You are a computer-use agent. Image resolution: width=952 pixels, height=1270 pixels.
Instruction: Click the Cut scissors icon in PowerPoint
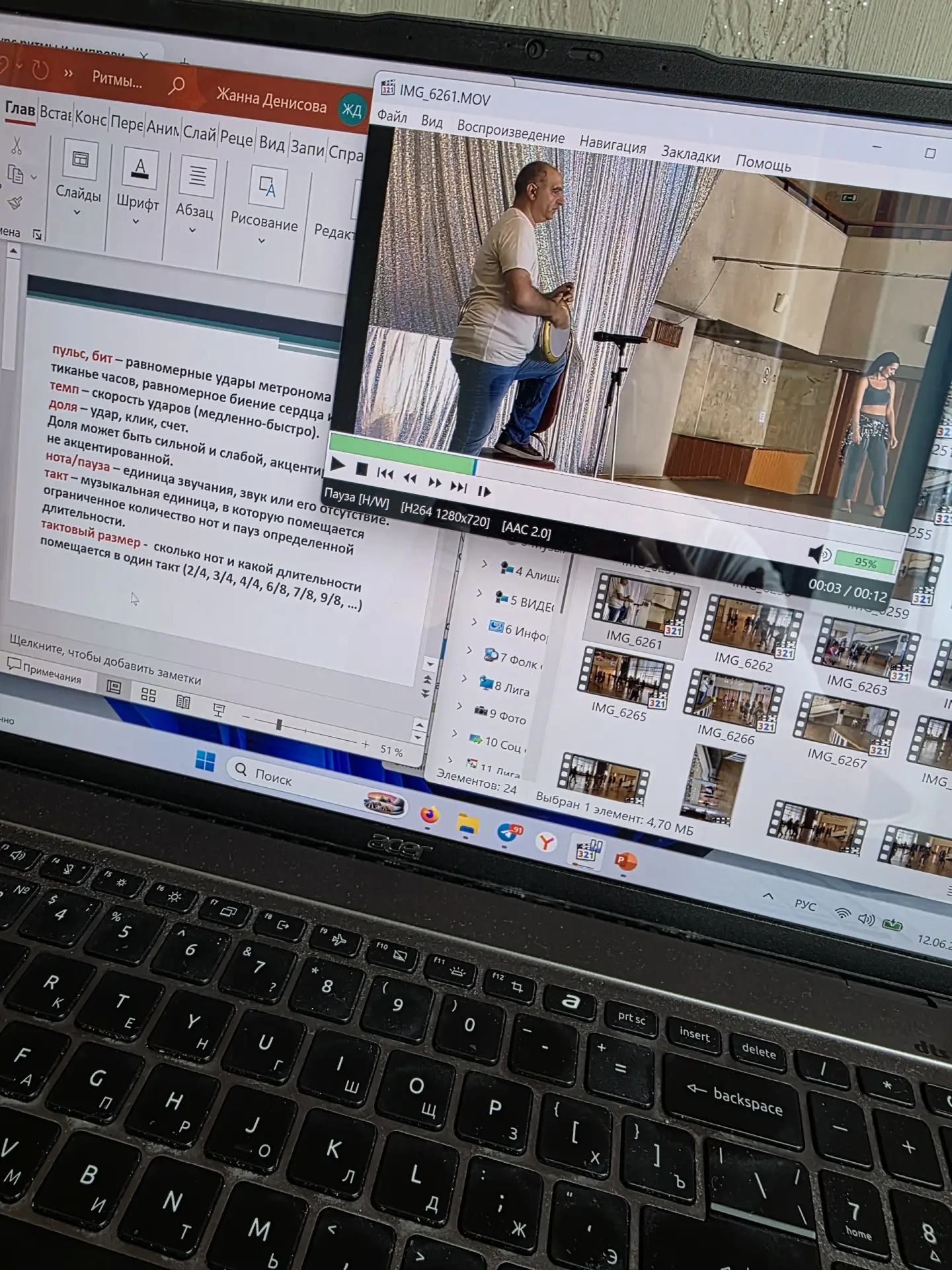17,145
